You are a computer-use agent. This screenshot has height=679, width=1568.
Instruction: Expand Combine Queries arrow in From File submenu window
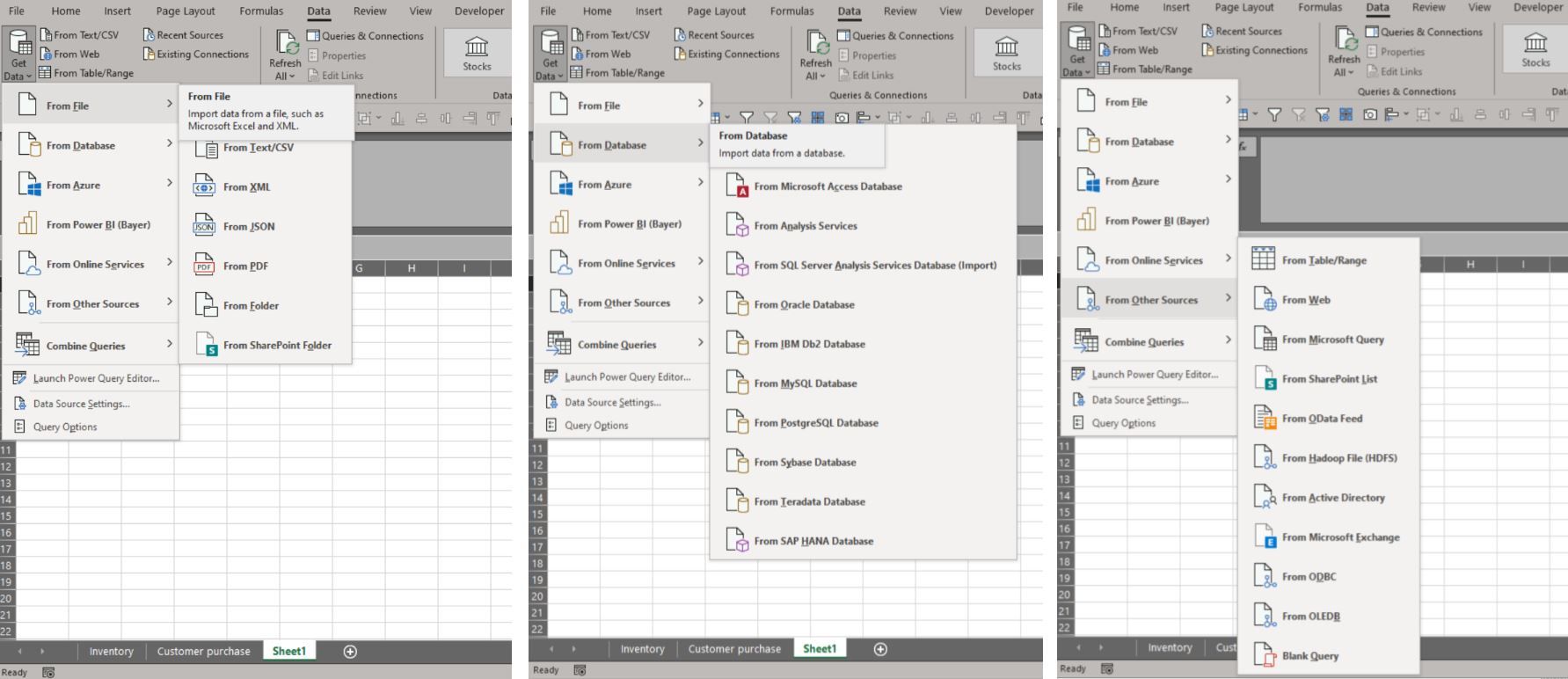pyautogui.click(x=170, y=343)
